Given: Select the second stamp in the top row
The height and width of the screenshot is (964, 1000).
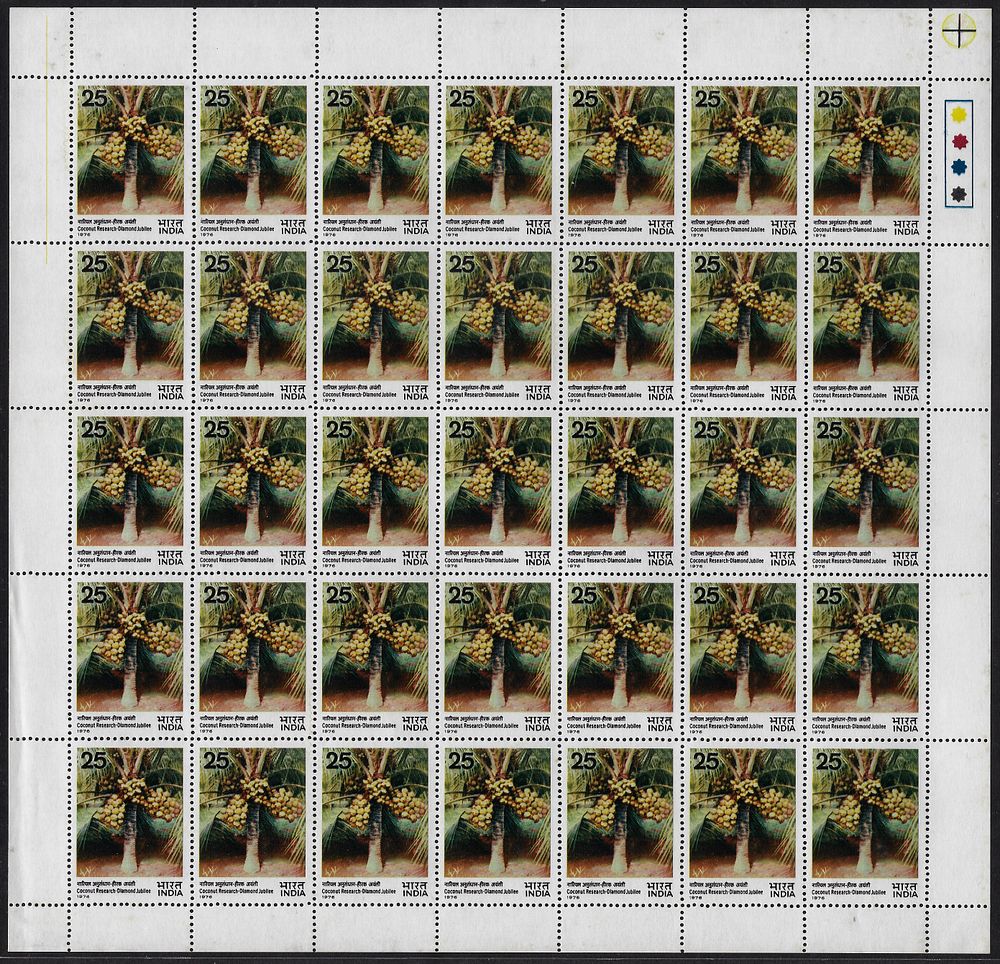Looking at the screenshot, I should tap(253, 161).
